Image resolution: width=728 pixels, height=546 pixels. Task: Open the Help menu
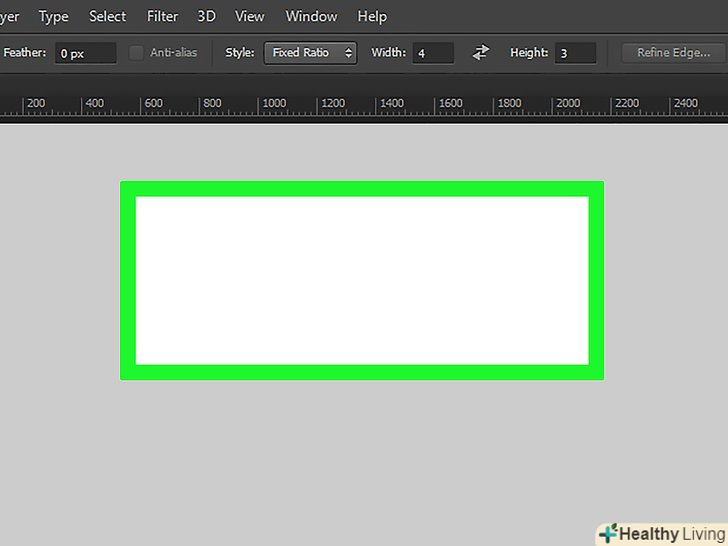[x=372, y=16]
